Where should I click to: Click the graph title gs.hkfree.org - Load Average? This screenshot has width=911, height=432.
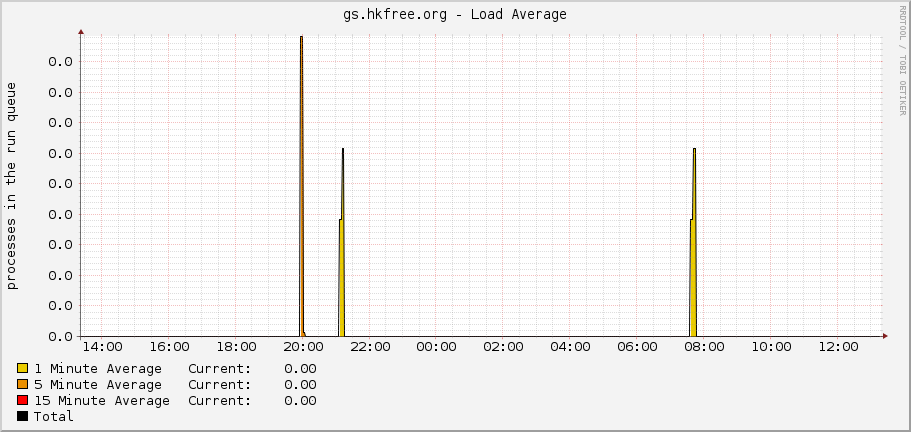[x=455, y=15]
